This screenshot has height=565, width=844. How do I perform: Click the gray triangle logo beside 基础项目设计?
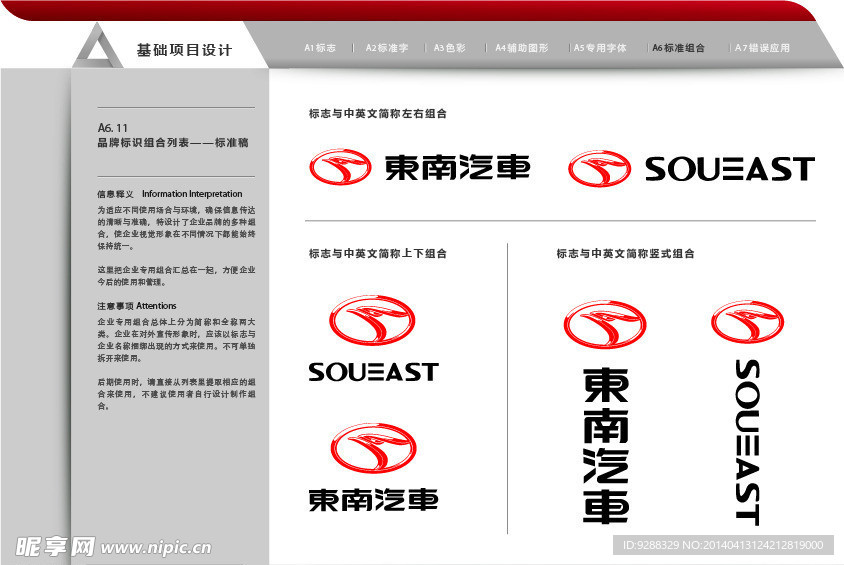click(97, 45)
